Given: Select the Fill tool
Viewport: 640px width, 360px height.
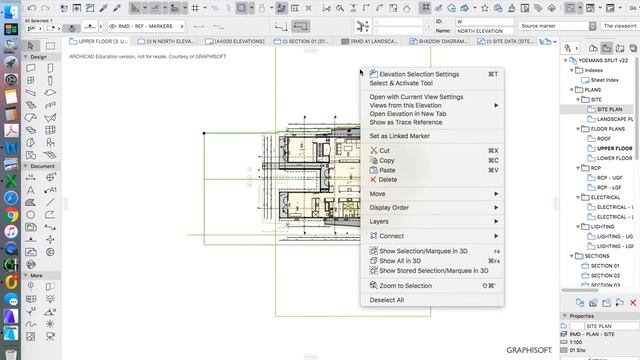Looking at the screenshot, I should coord(31,202).
